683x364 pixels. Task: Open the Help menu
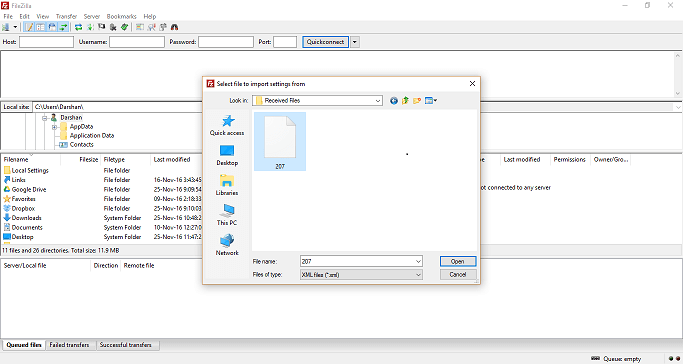(149, 16)
